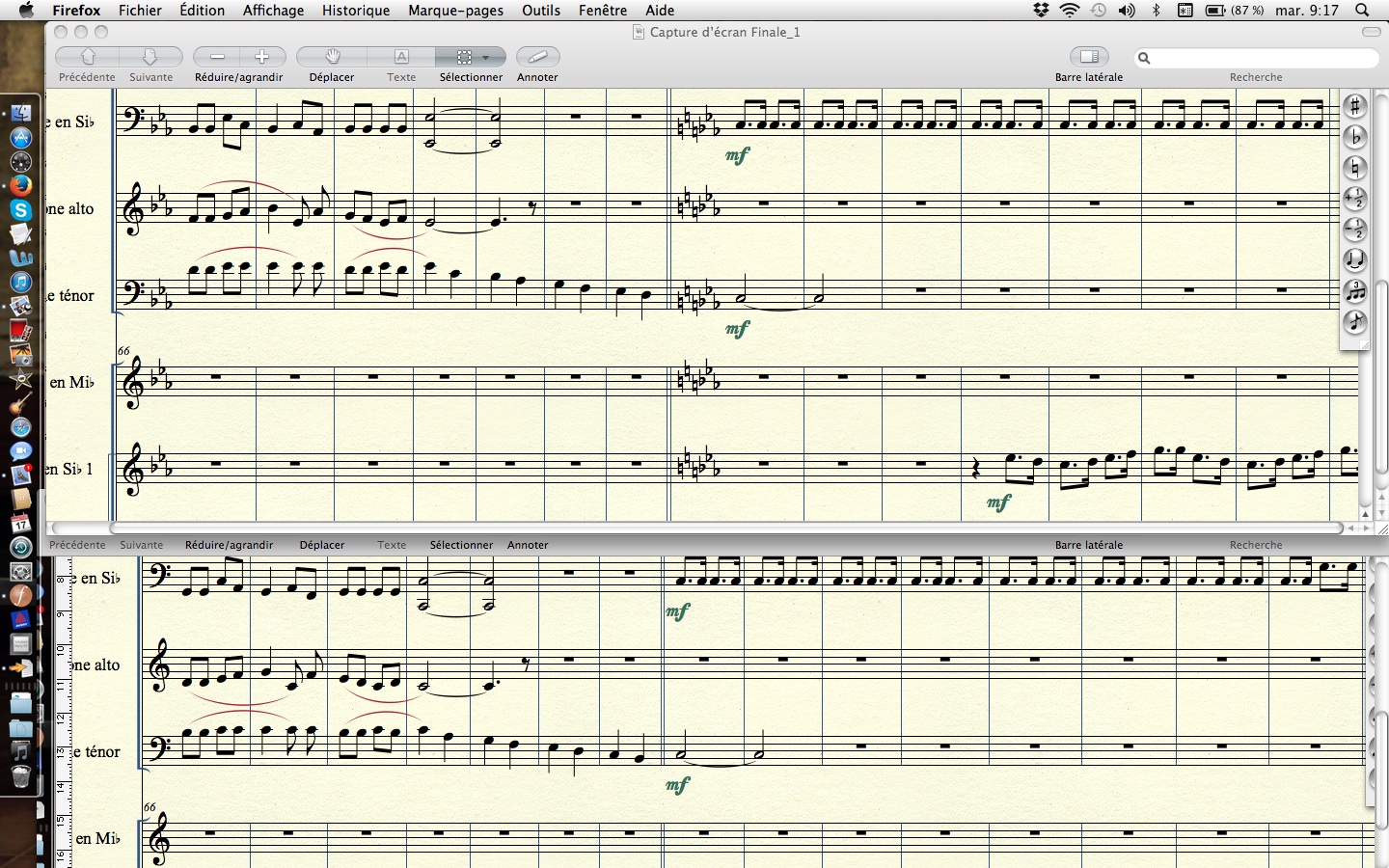This screenshot has width=1389, height=868.
Task: Open the Sélectionner tool dropdown arrow
Action: (486, 57)
